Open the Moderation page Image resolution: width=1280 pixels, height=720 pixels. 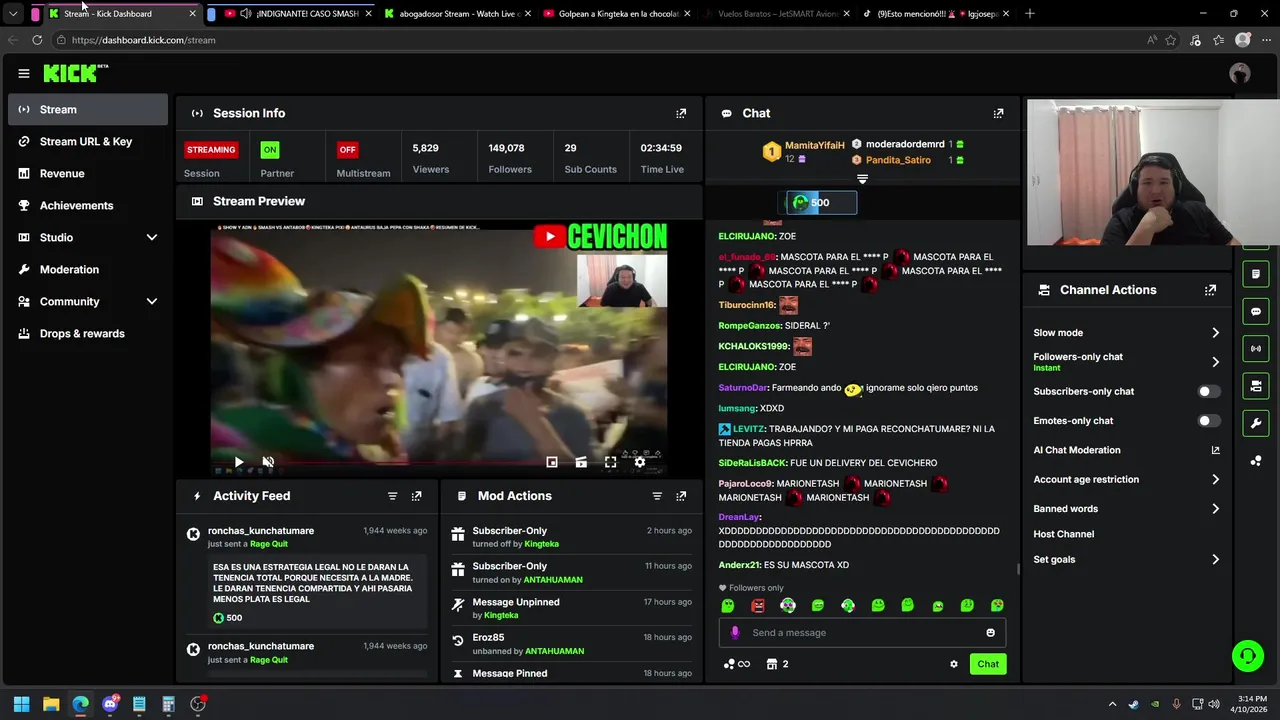[88, 270]
